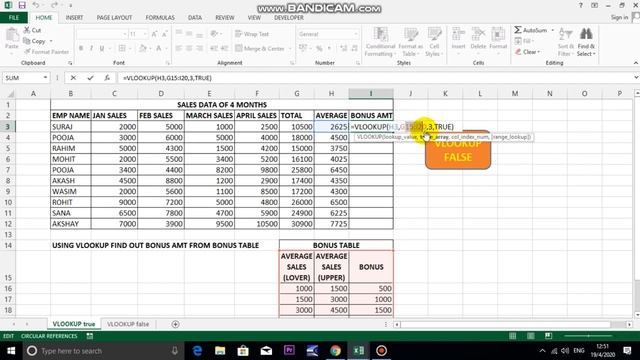This screenshot has height=360, width=640.
Task: Click Format as Table icon
Action: [411, 35]
